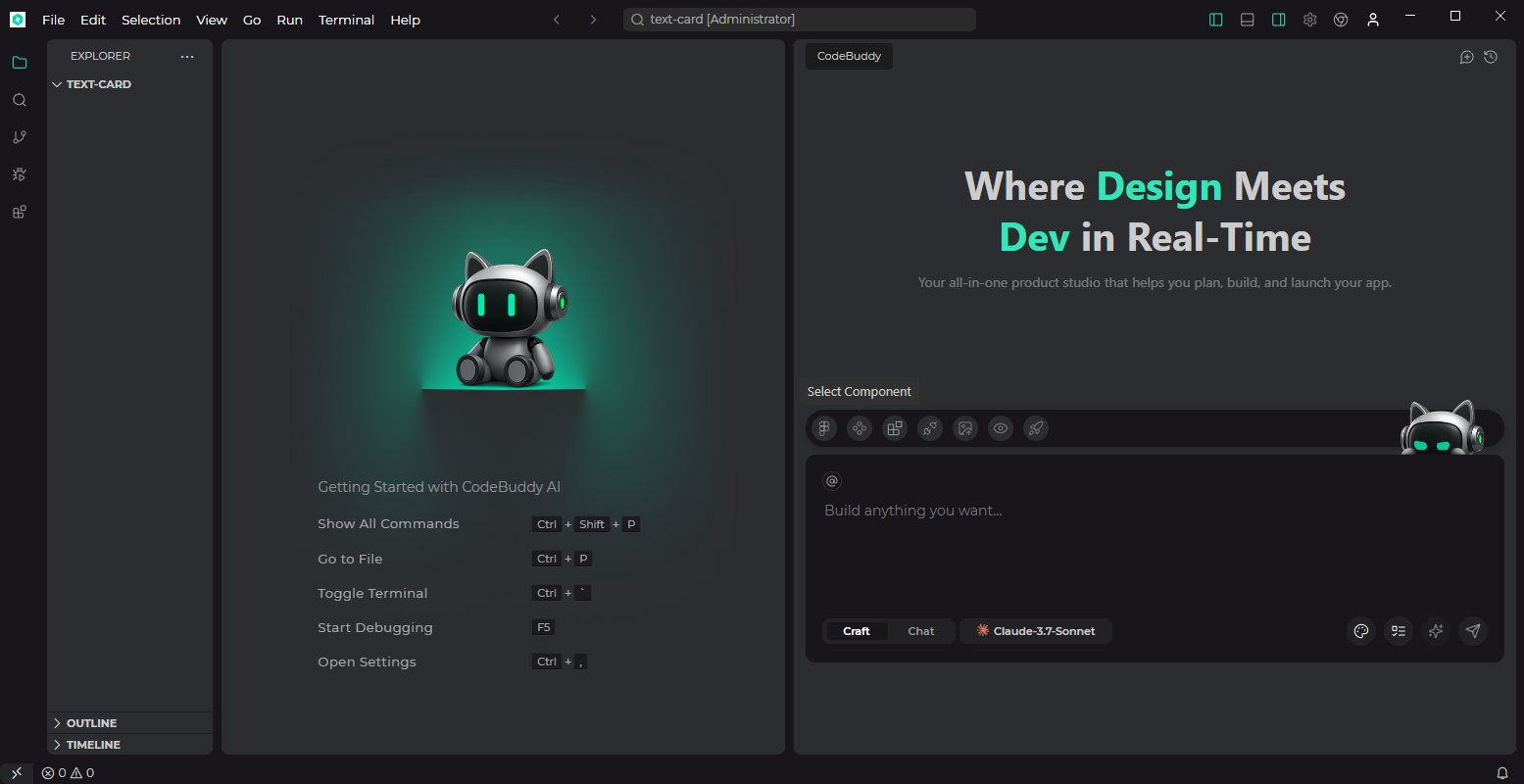Expand the TIMELINE section
Image resolution: width=1524 pixels, height=784 pixels.
(x=129, y=745)
